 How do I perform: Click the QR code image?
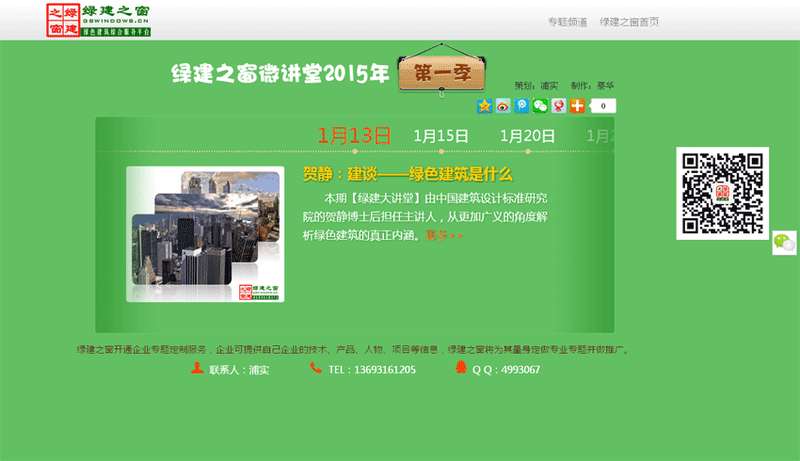(x=722, y=193)
